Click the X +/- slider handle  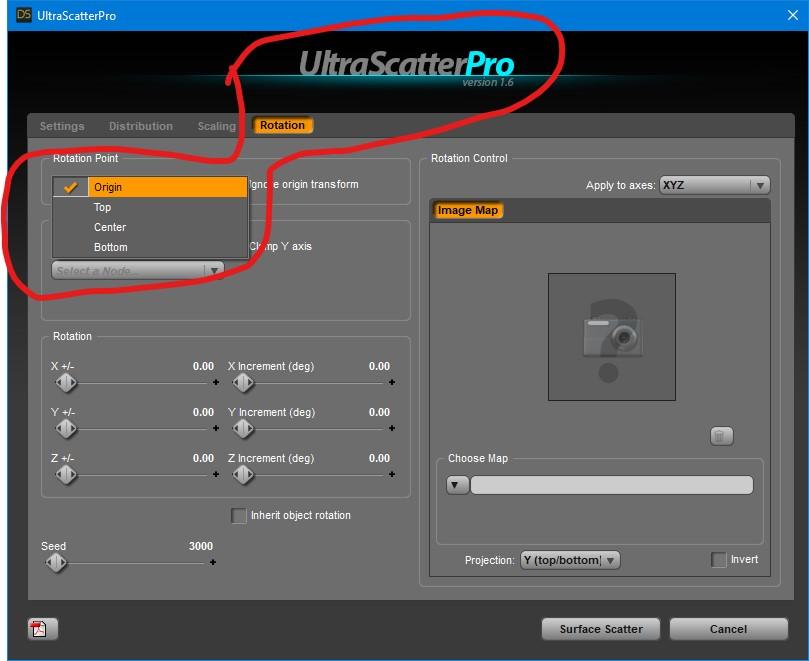coord(66,383)
